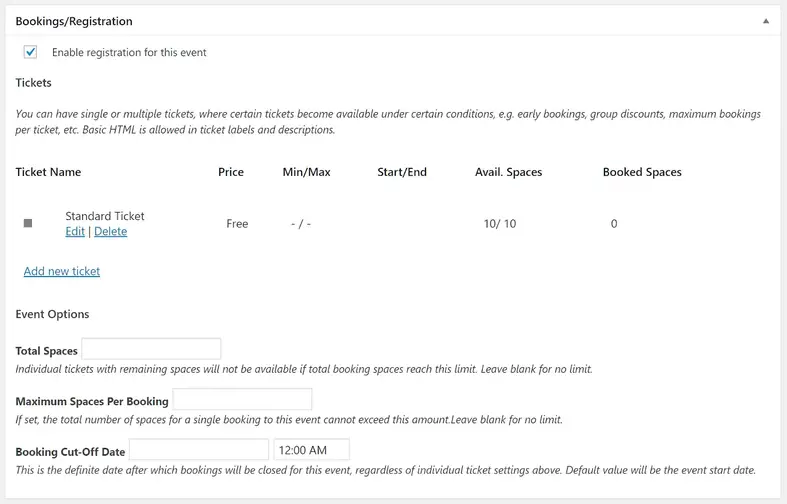The width and height of the screenshot is (787, 504).
Task: Delete the Standard Ticket
Action: 110,231
